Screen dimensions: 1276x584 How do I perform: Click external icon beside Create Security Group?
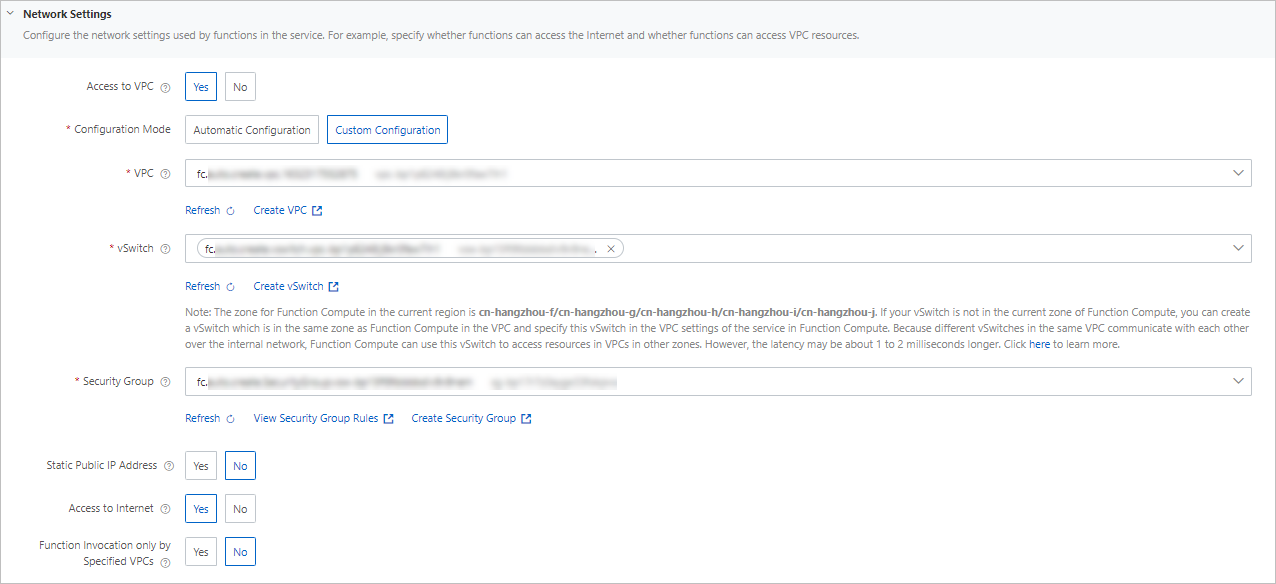526,419
